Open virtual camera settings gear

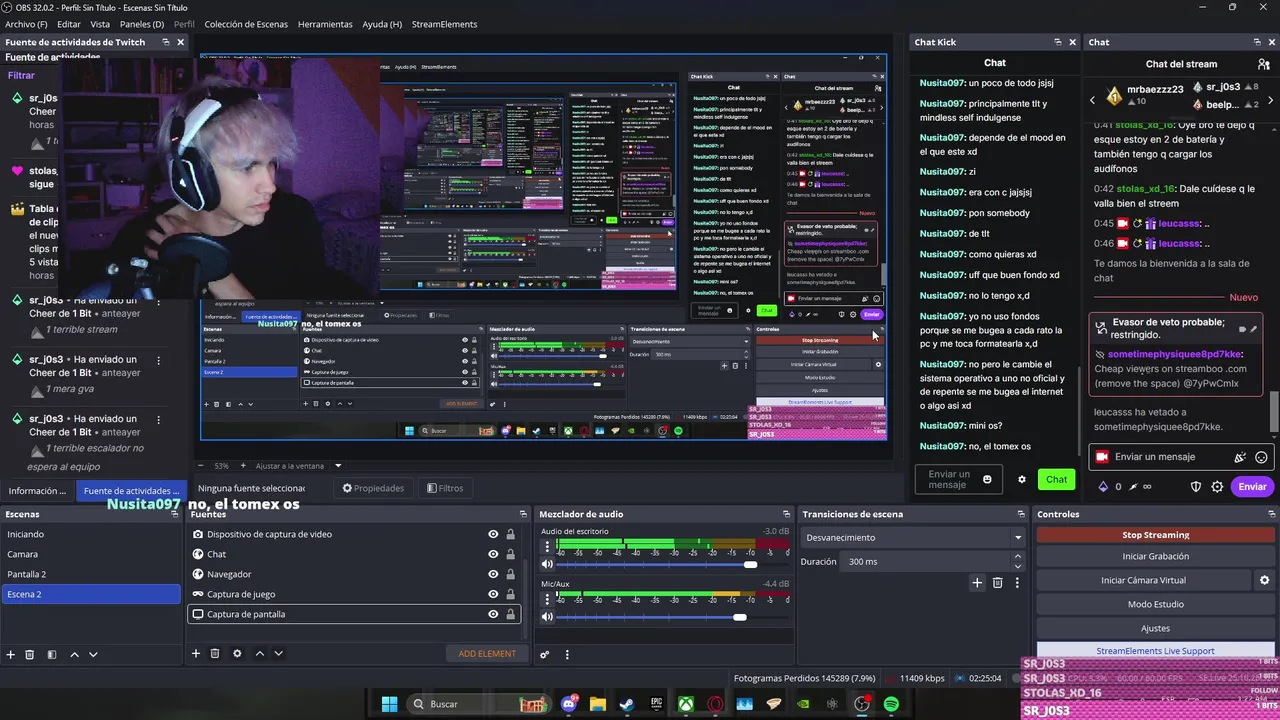(x=1264, y=580)
